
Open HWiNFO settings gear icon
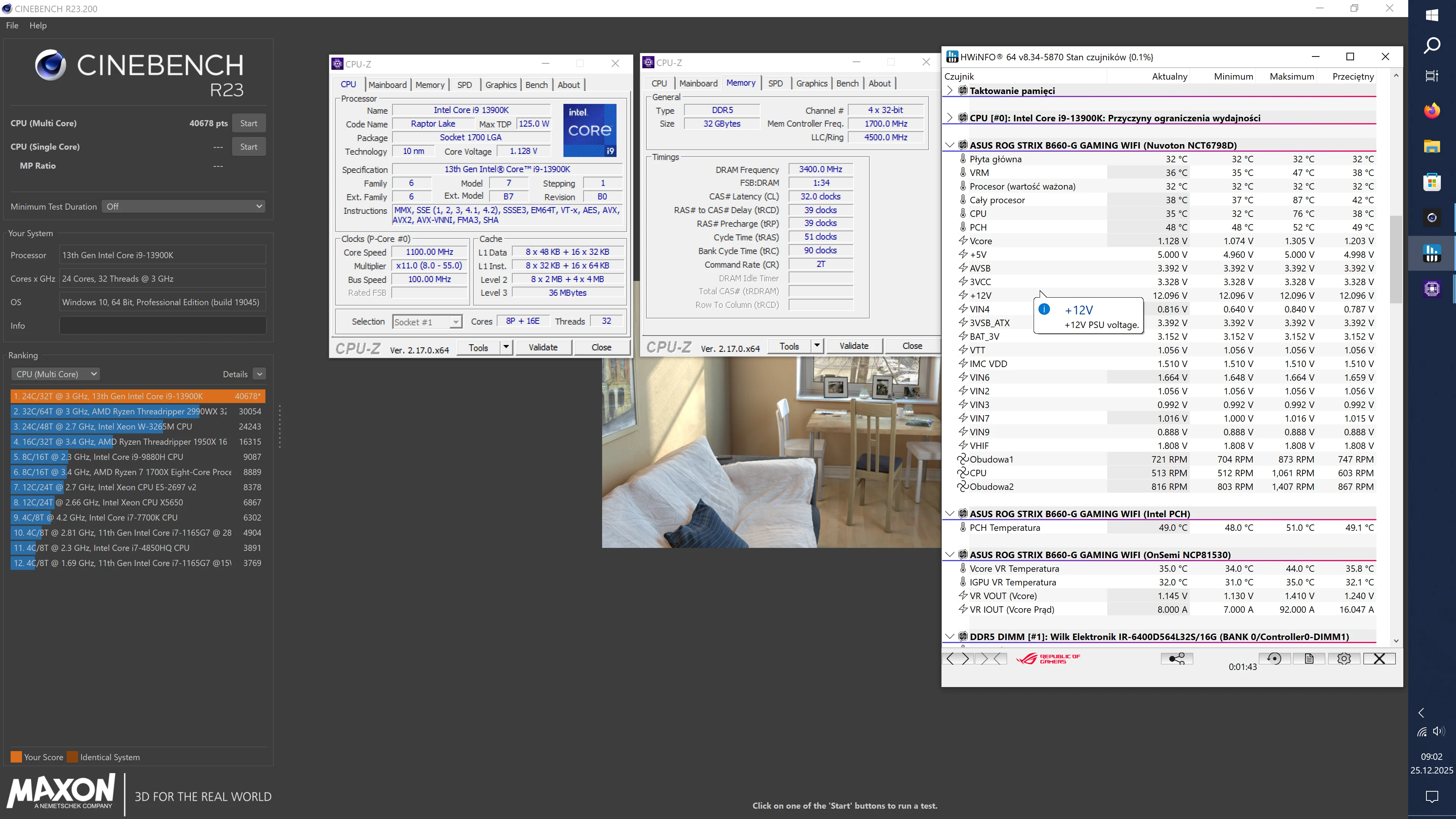1344,659
